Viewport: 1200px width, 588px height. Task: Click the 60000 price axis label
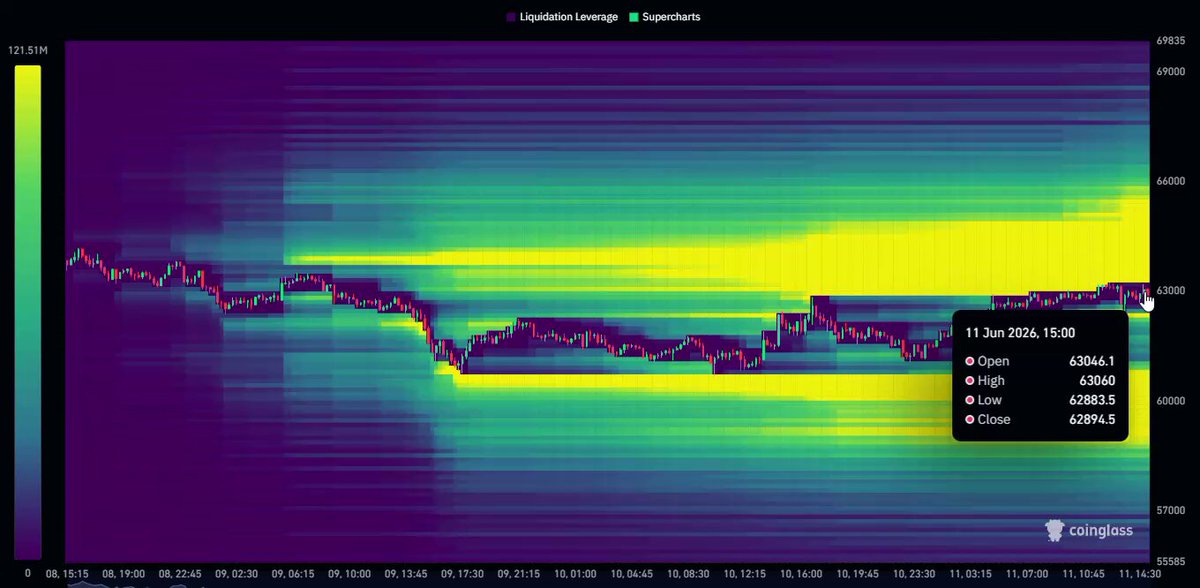(x=1170, y=400)
